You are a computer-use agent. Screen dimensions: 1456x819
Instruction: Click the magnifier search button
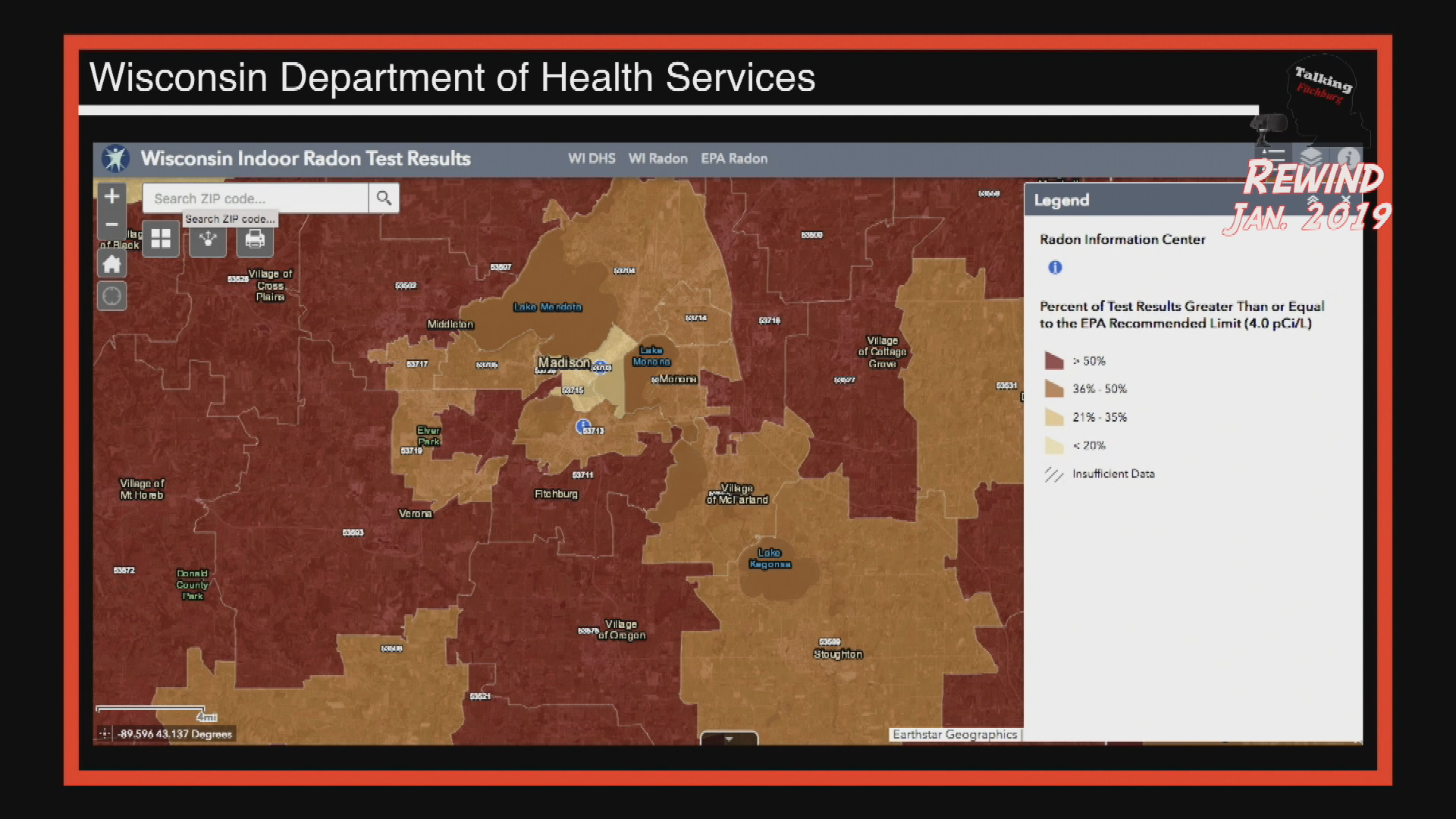384,198
